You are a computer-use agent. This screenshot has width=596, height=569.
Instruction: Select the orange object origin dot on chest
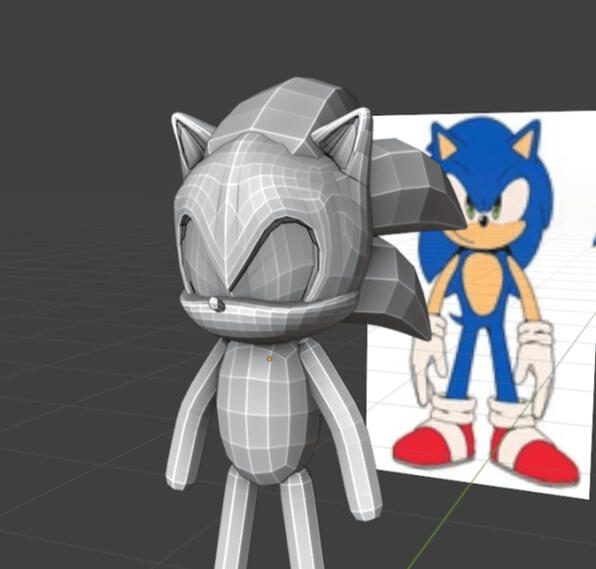tap(269, 358)
